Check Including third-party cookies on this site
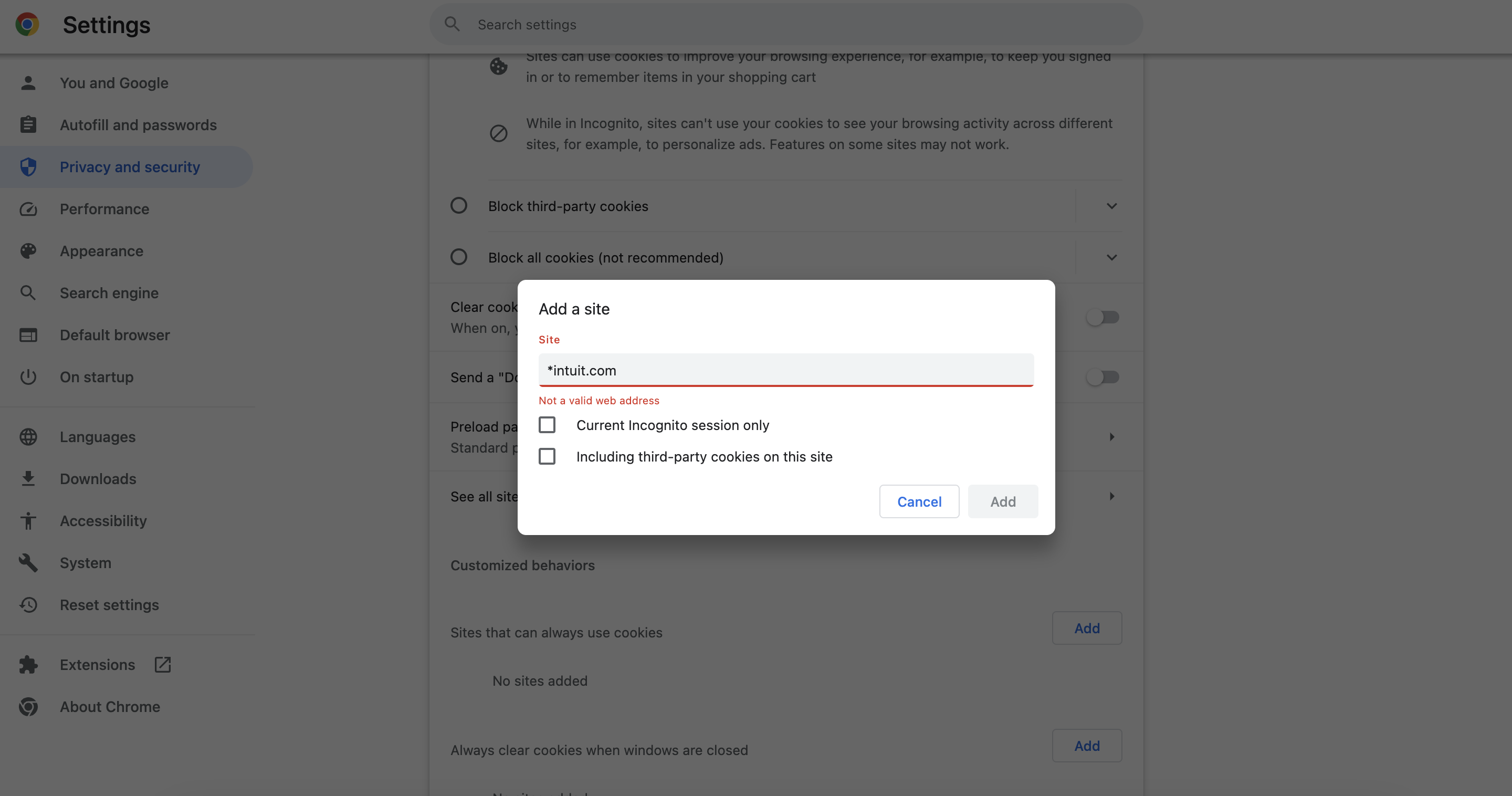Screen dimensions: 1512x796 coord(547,456)
